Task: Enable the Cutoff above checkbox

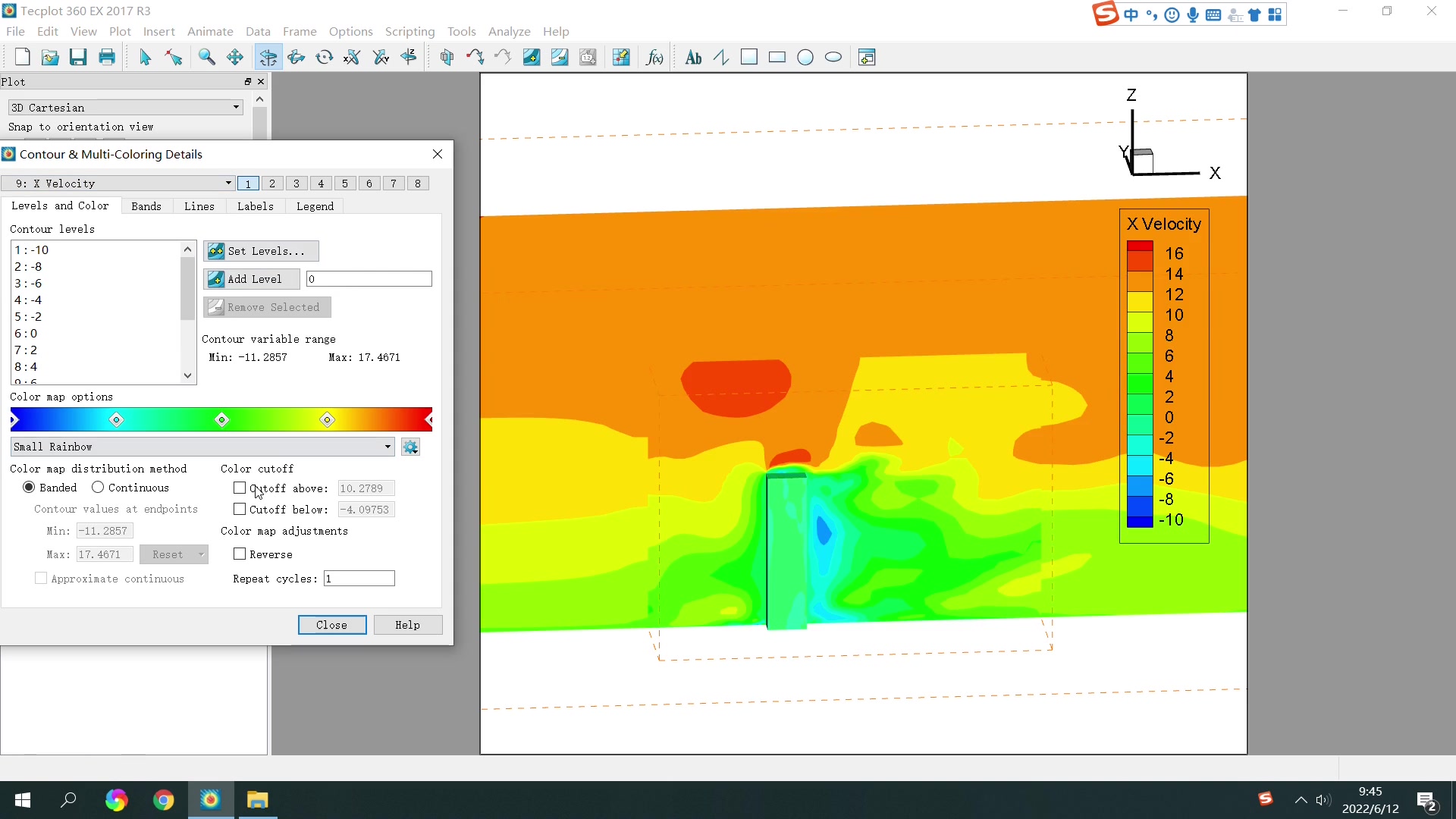Action: (x=240, y=488)
